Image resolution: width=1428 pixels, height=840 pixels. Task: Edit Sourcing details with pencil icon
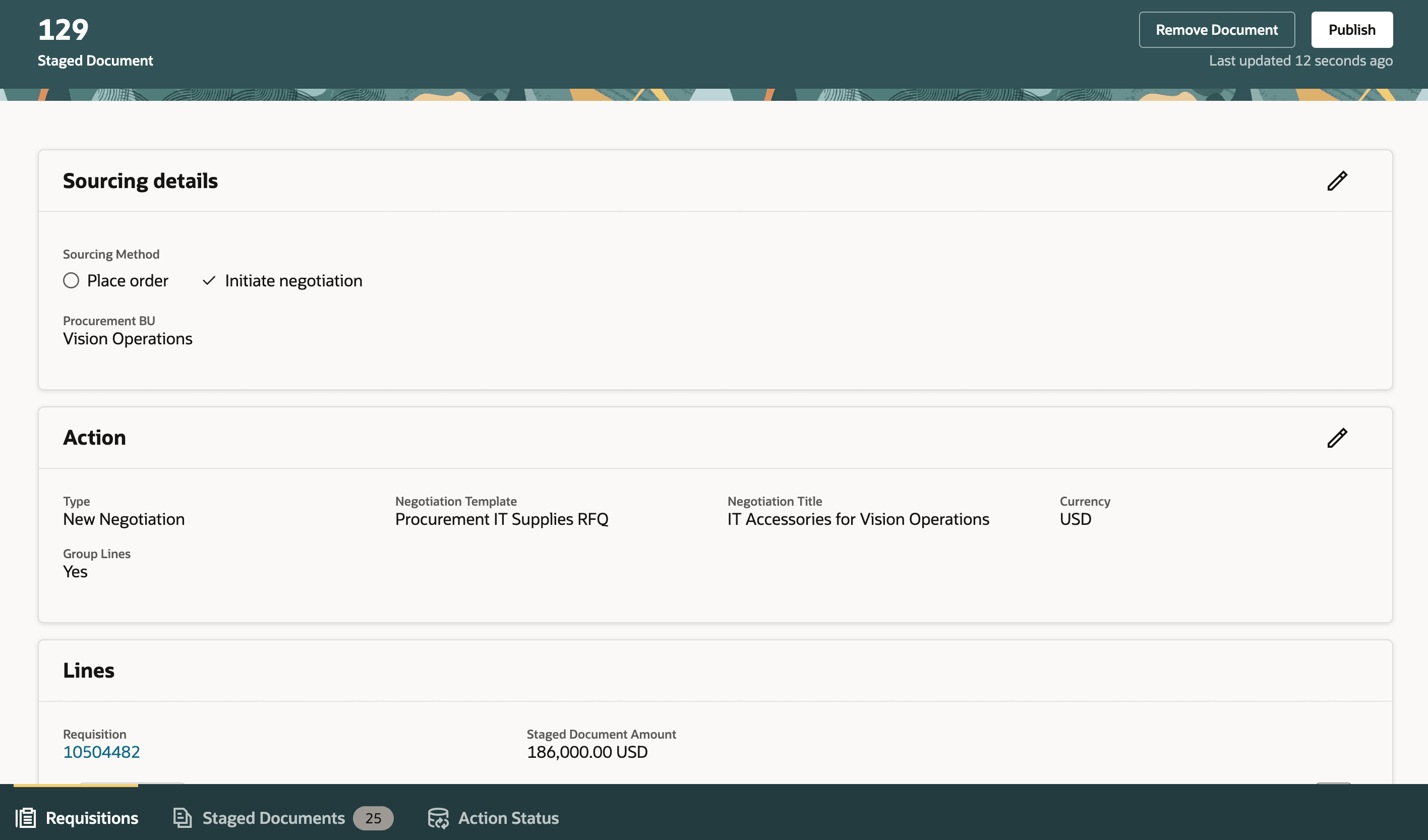tap(1337, 181)
